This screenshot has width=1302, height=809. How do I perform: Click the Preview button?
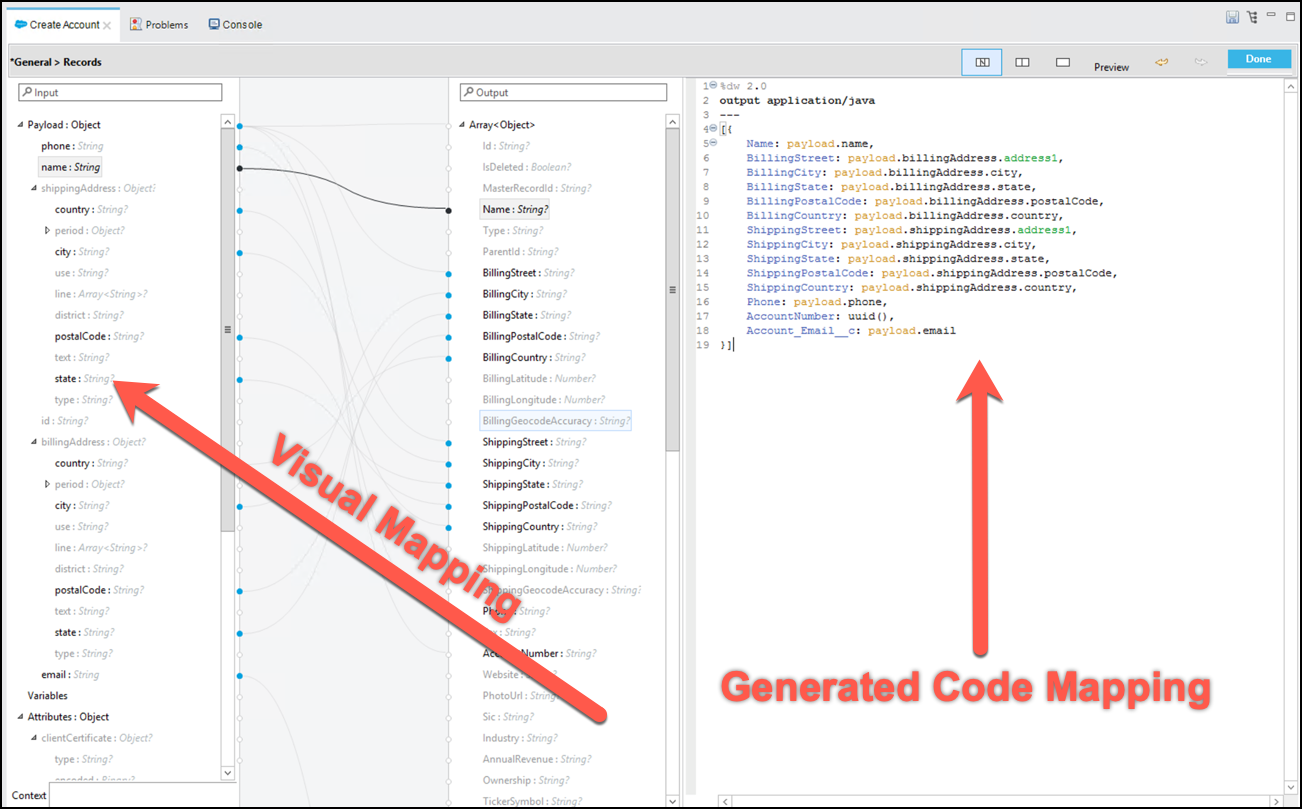(x=1111, y=67)
